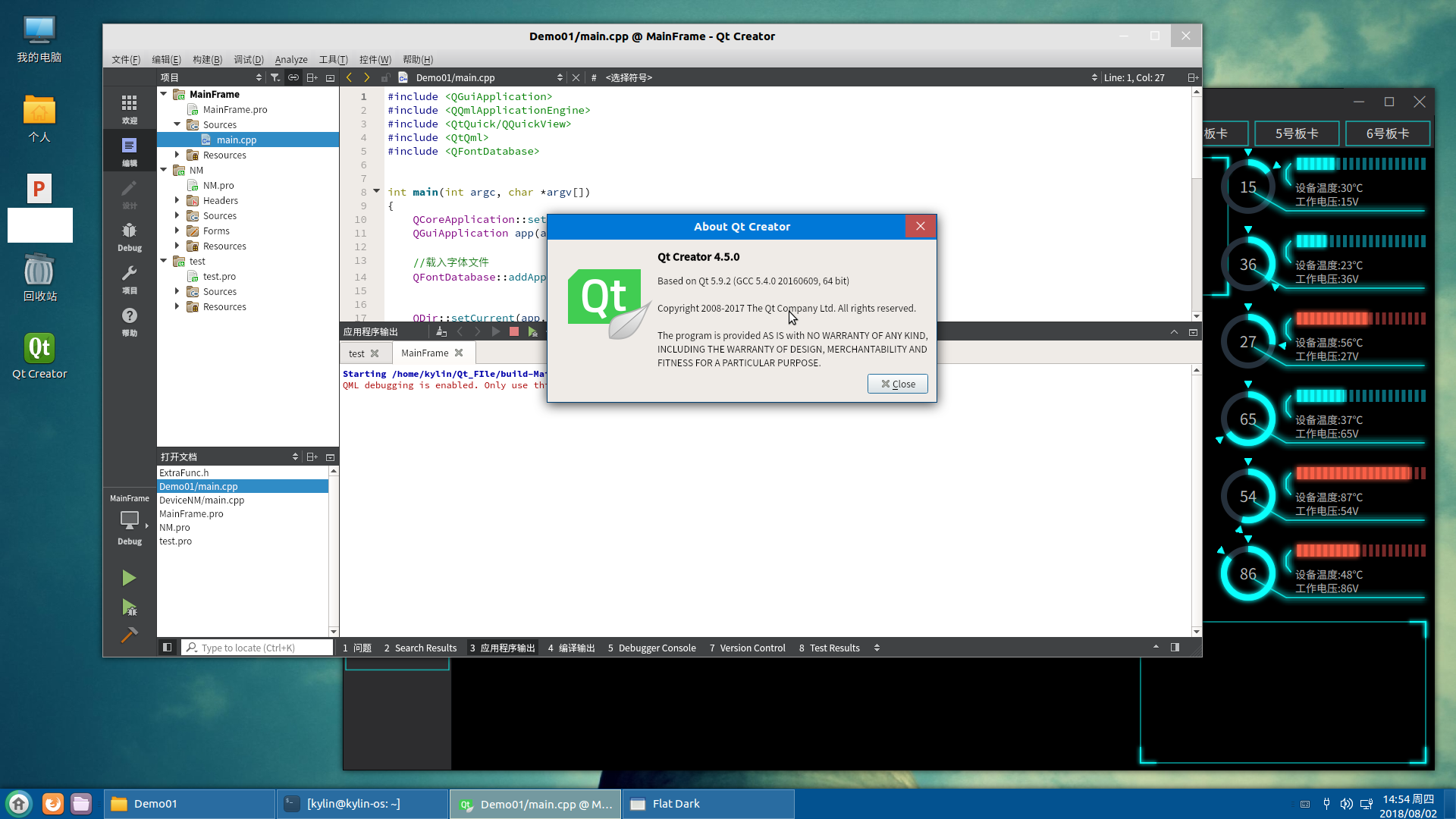
Task: Toggle synchronize with editor link icon
Action: pyautogui.click(x=293, y=77)
